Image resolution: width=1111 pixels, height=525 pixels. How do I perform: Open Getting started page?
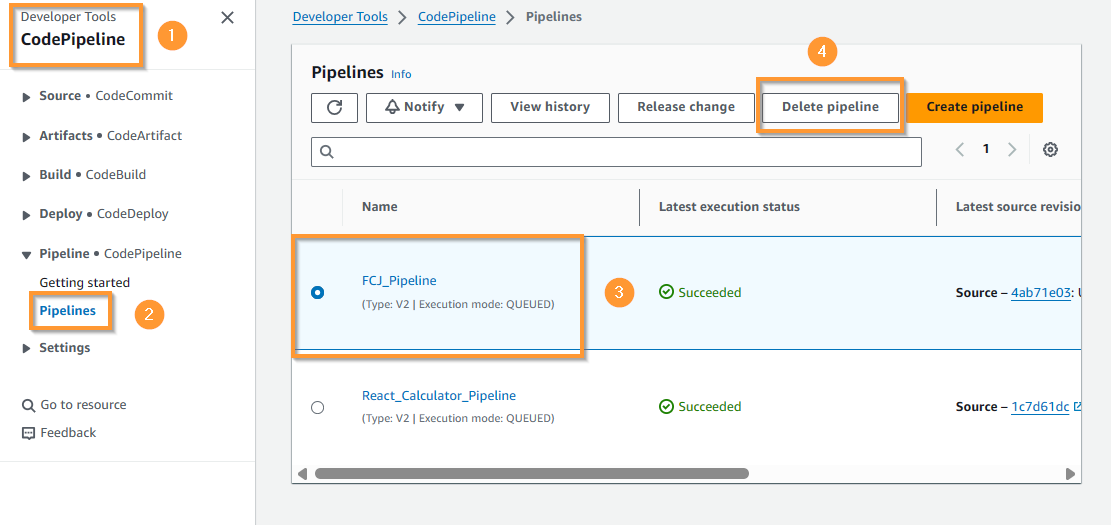coord(84,283)
